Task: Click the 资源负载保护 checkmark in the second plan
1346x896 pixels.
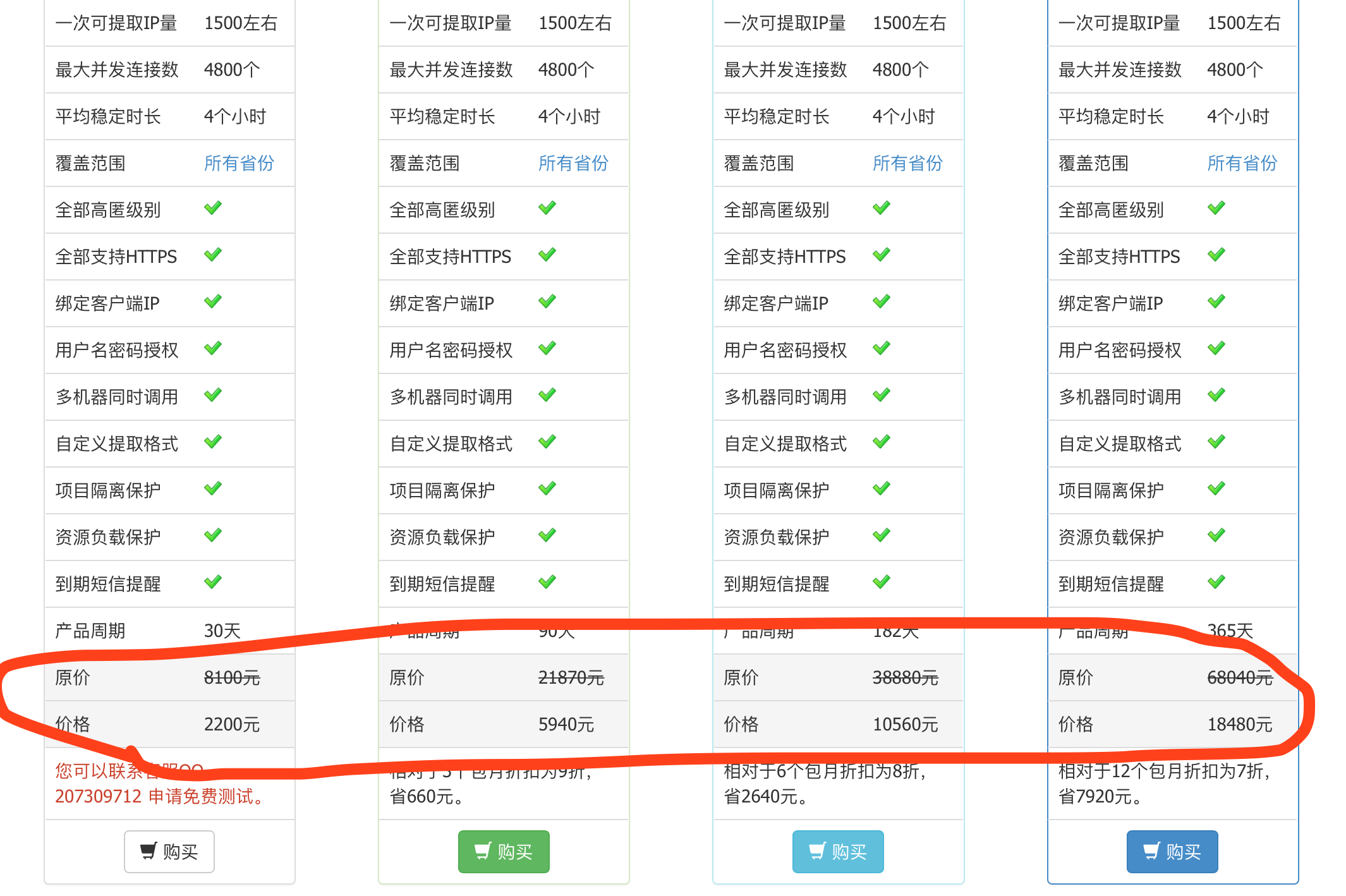Action: (547, 535)
